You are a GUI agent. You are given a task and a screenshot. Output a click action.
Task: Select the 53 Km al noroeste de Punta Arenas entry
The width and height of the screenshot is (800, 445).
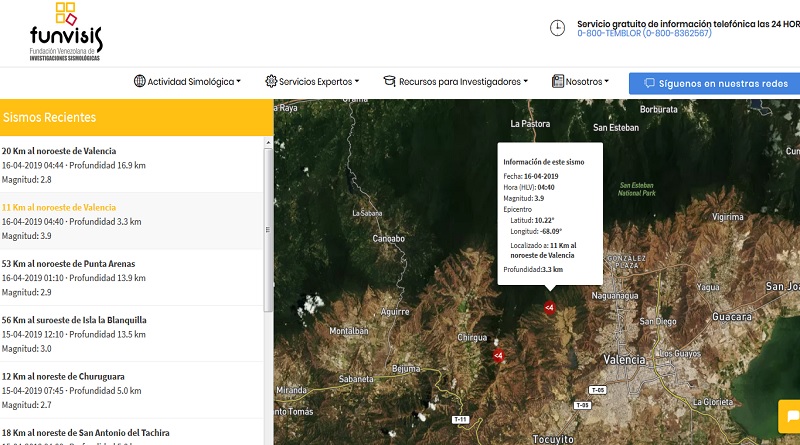coord(132,278)
